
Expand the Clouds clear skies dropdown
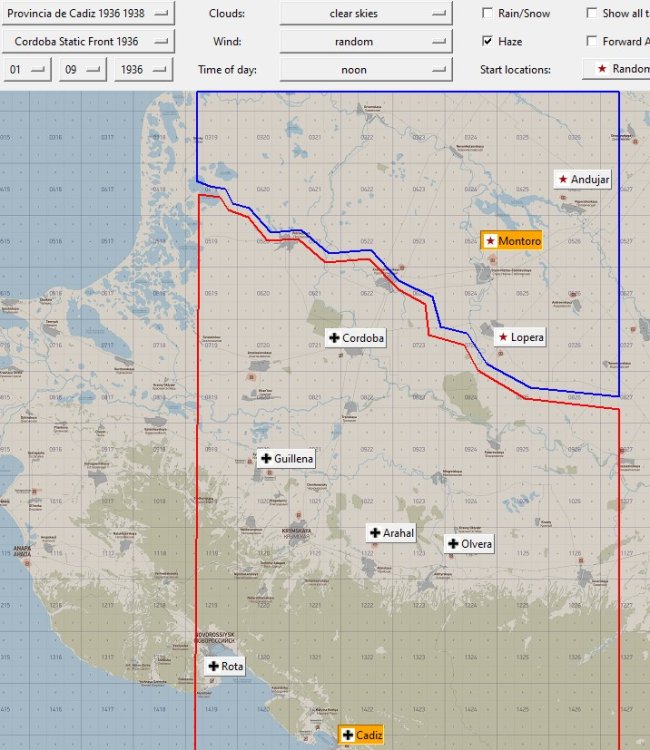click(x=366, y=13)
